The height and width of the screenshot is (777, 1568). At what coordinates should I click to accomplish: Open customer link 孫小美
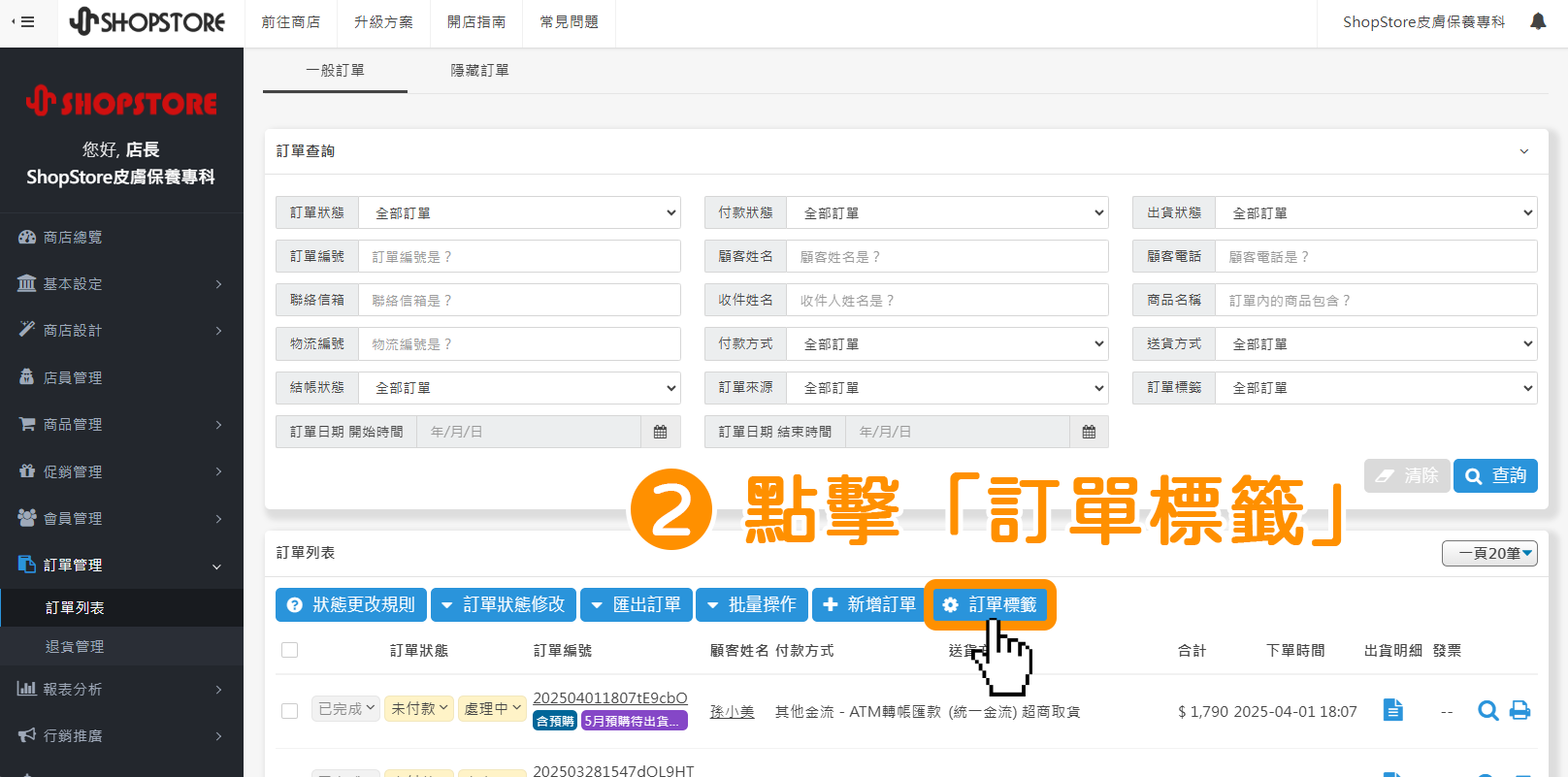[732, 711]
